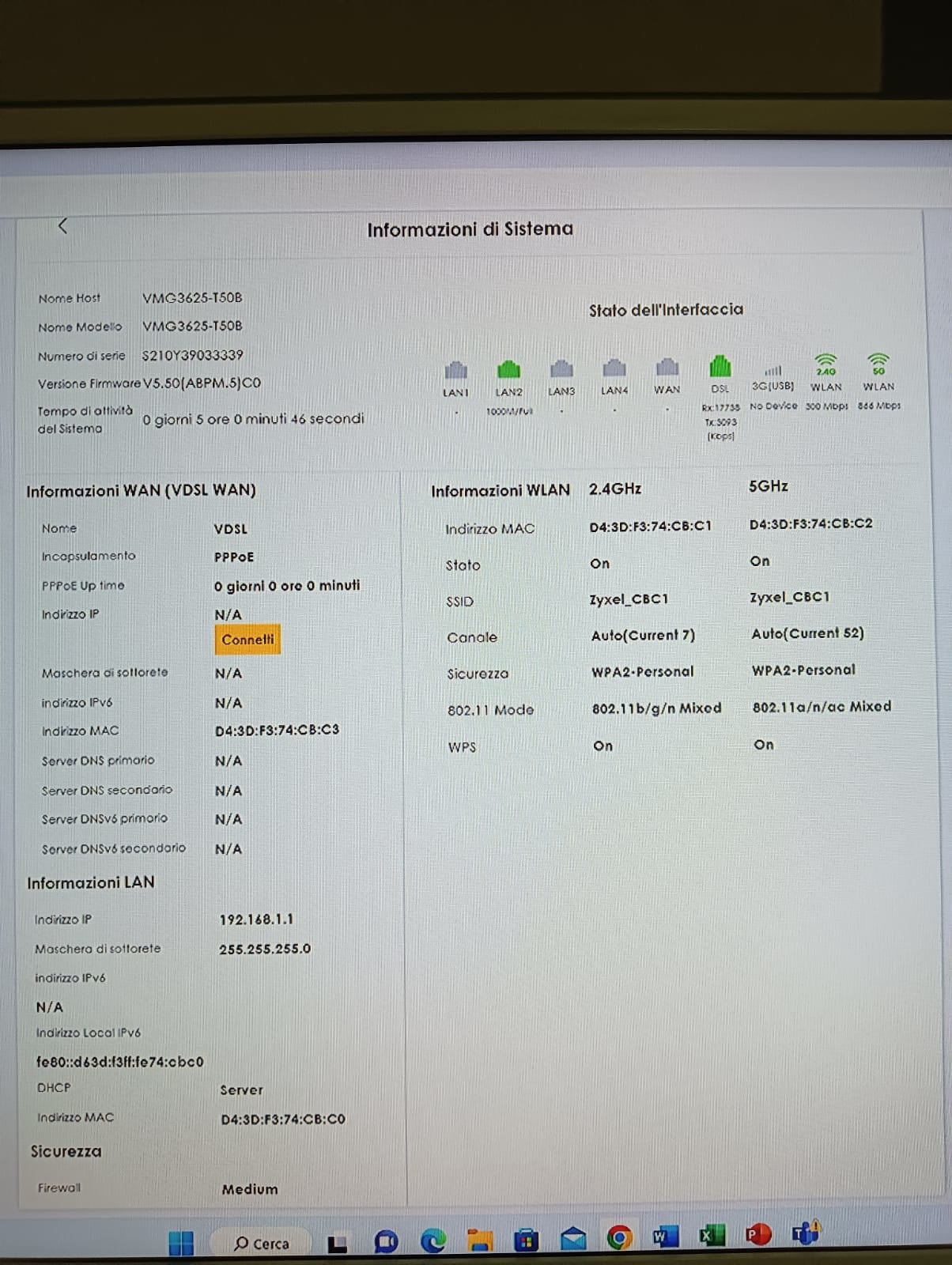
Task: Click 802.11a/n/ac Mixed mode value
Action: coord(822,707)
